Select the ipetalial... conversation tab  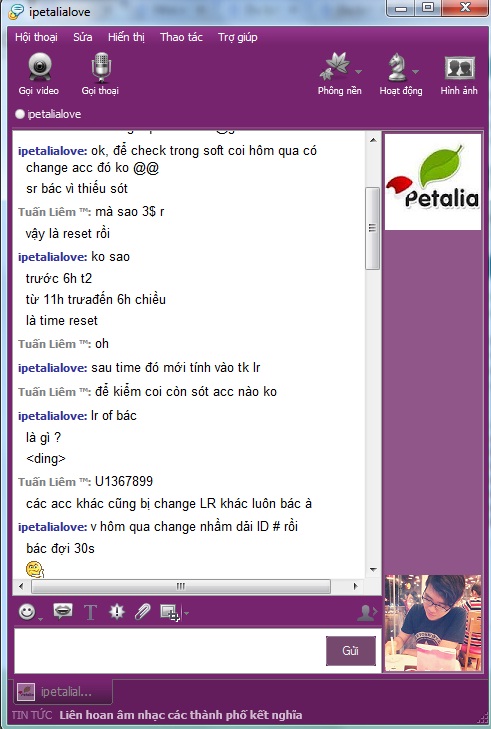click(x=63, y=692)
